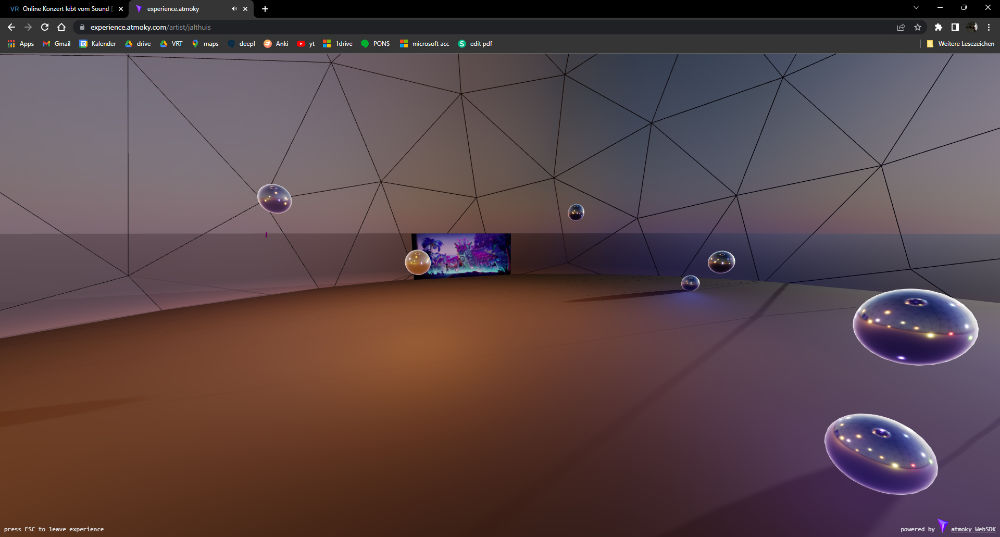Bookmark this page with the star icon
The width and height of the screenshot is (1000, 537).
click(x=918, y=27)
